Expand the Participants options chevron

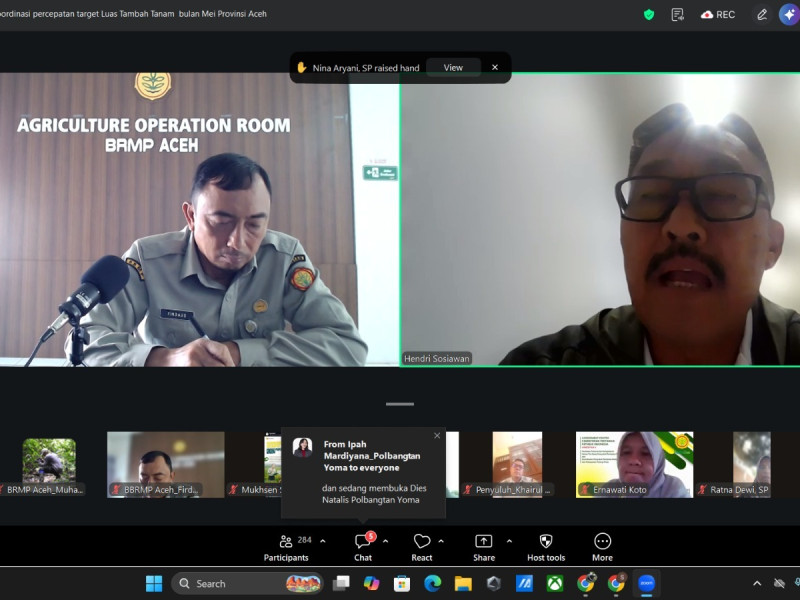click(x=322, y=541)
